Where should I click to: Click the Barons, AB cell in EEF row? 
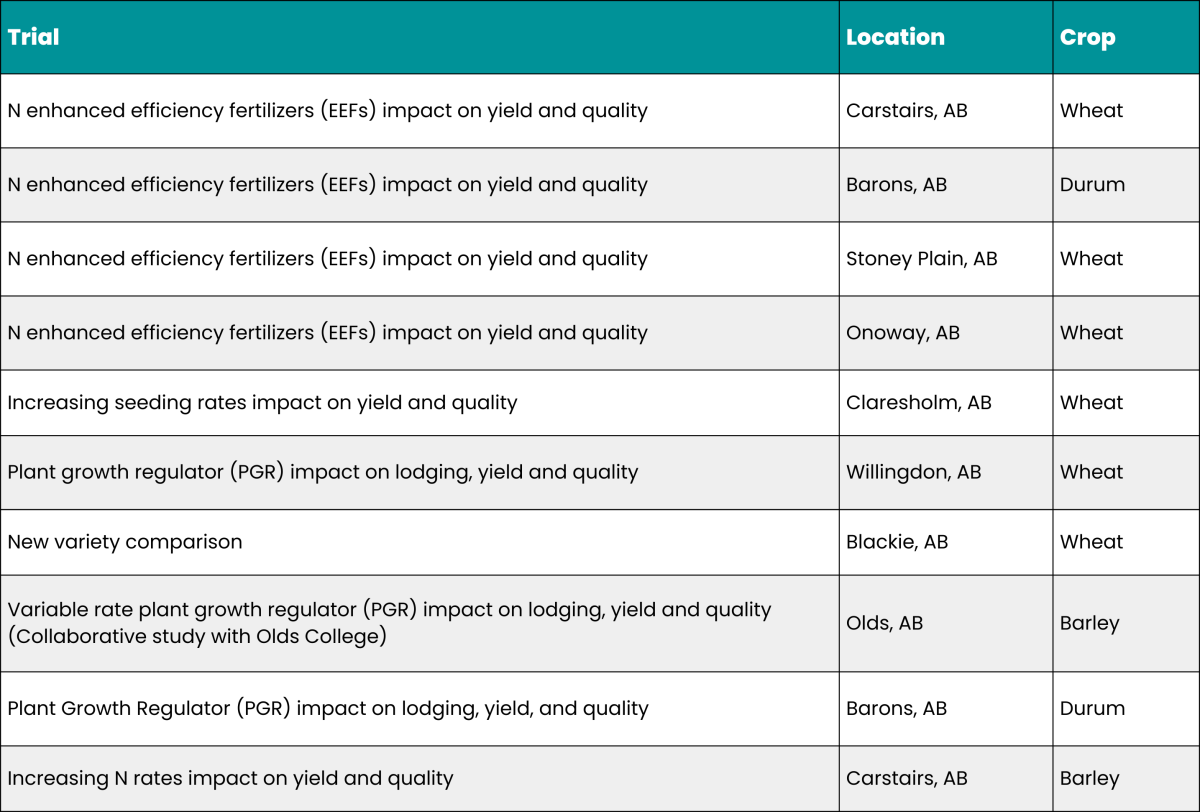click(x=946, y=185)
